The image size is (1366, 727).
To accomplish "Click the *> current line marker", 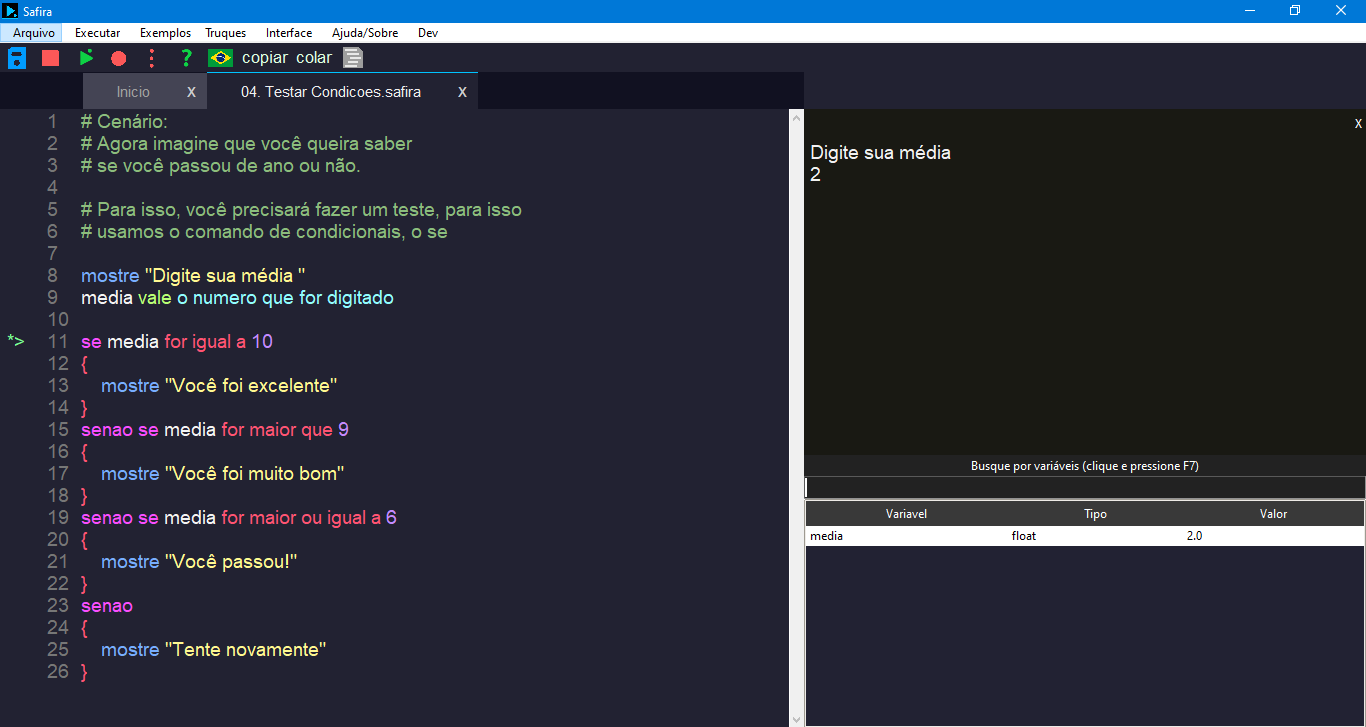I will 16,341.
